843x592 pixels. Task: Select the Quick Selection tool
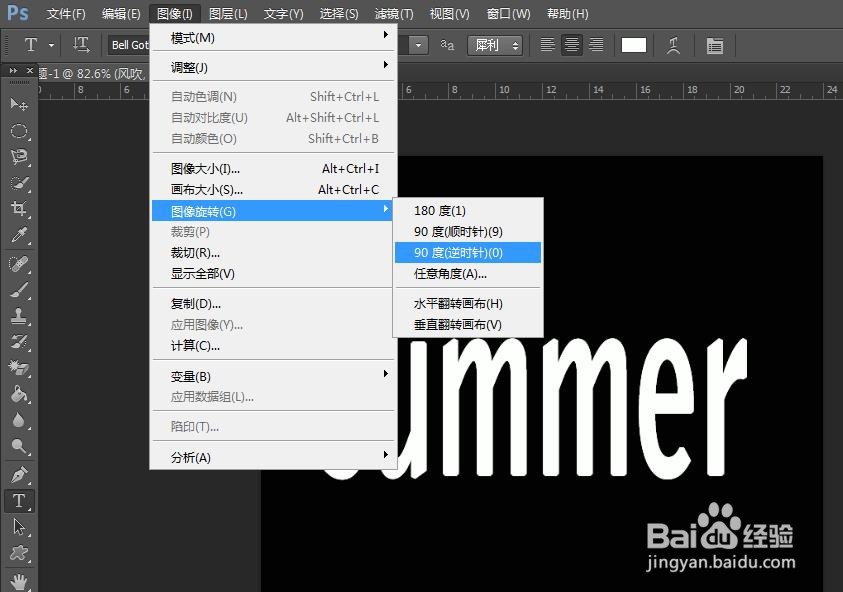pos(19,183)
